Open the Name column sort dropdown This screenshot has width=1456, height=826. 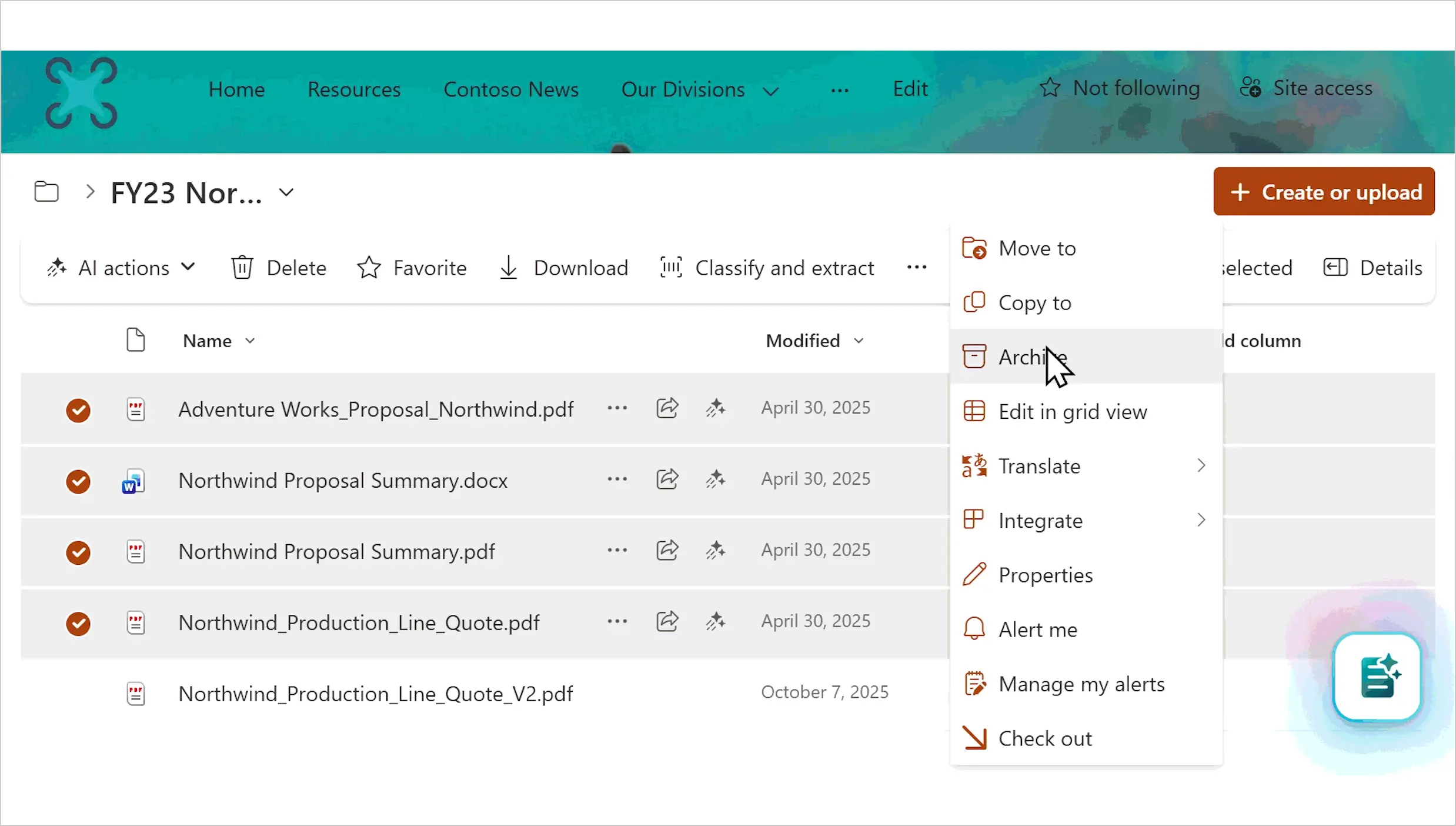pyautogui.click(x=251, y=340)
